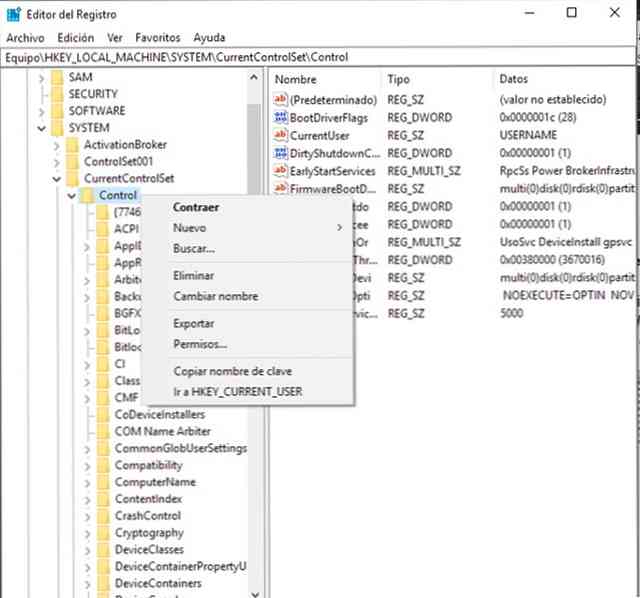640x598 pixels.
Task: Click Copiar nombre de clave
Action: 231,371
